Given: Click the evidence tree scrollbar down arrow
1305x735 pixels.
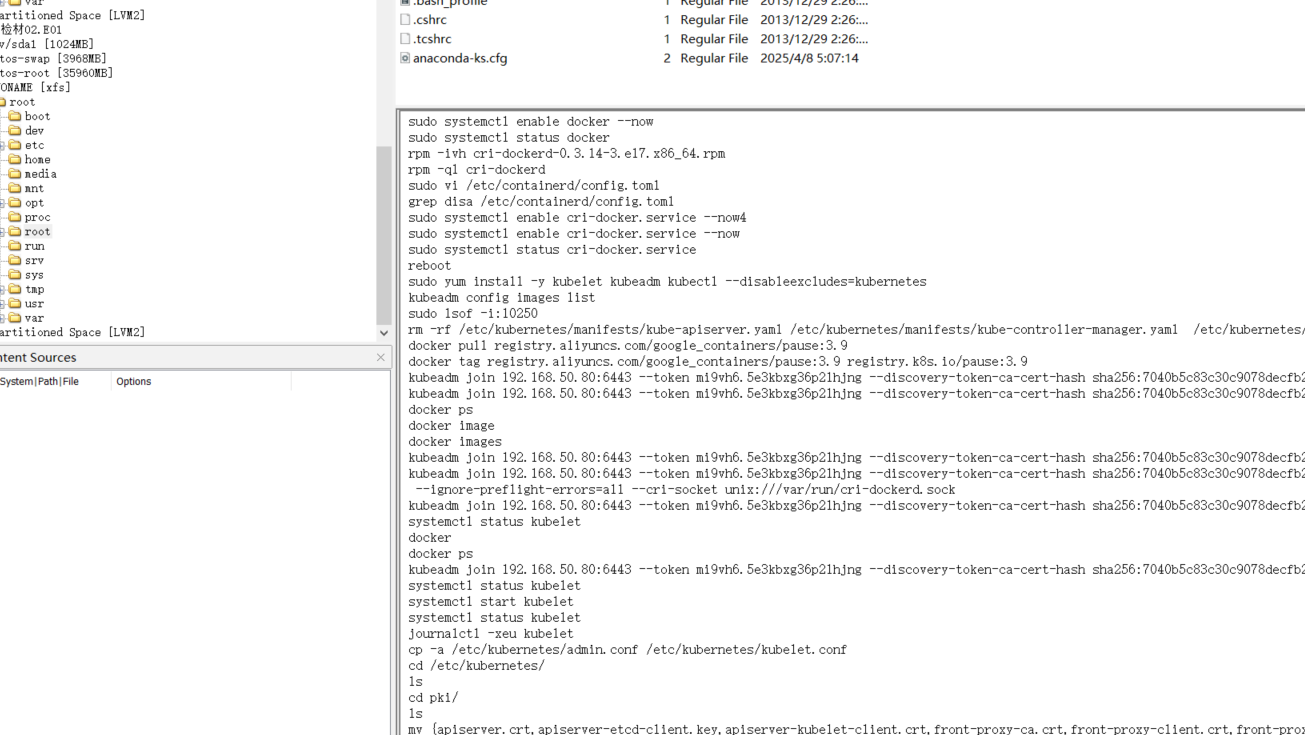Looking at the screenshot, I should [x=384, y=333].
